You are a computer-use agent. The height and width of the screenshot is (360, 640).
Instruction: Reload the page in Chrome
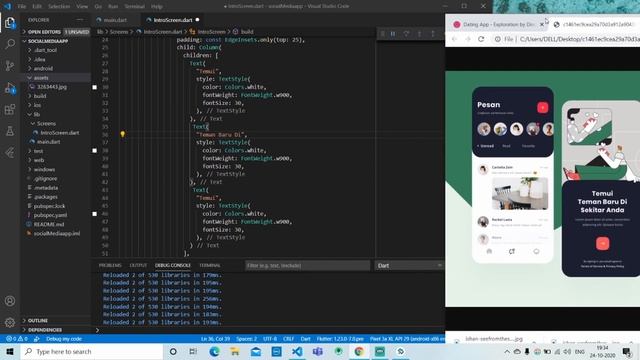tap(481, 39)
